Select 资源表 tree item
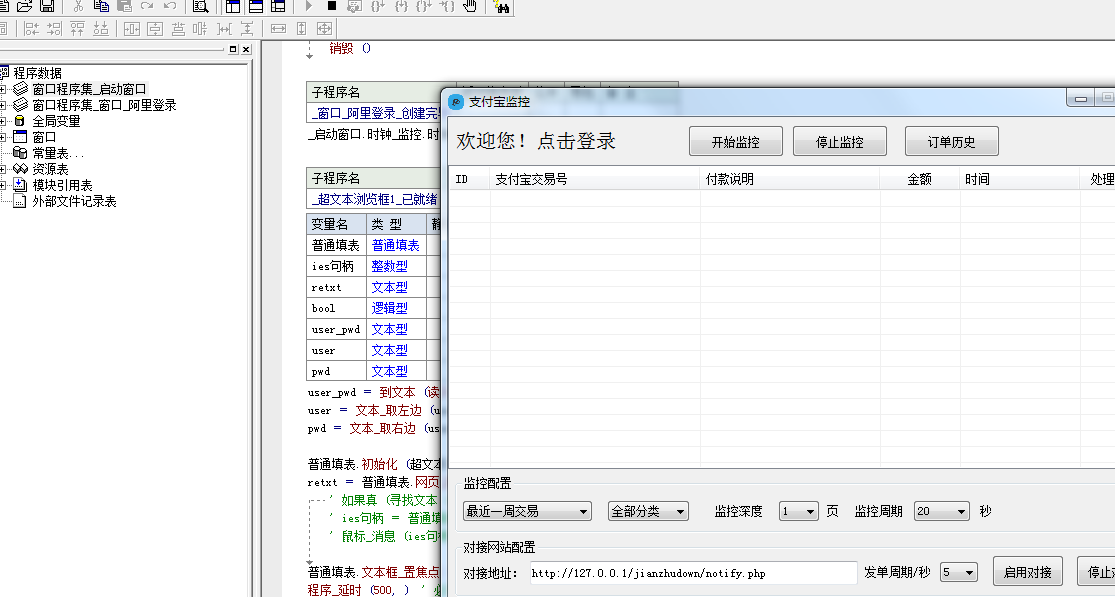Image resolution: width=1115 pixels, height=597 pixels. click(x=50, y=169)
